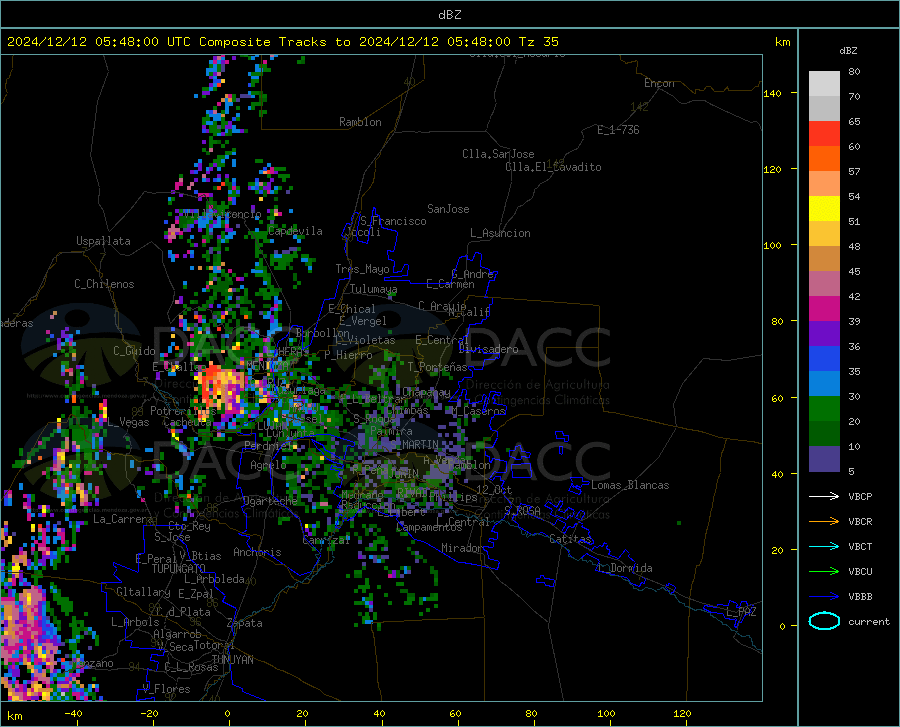Click the cyan VBCT arrow in legend
This screenshot has width=900, height=727.
click(x=824, y=546)
